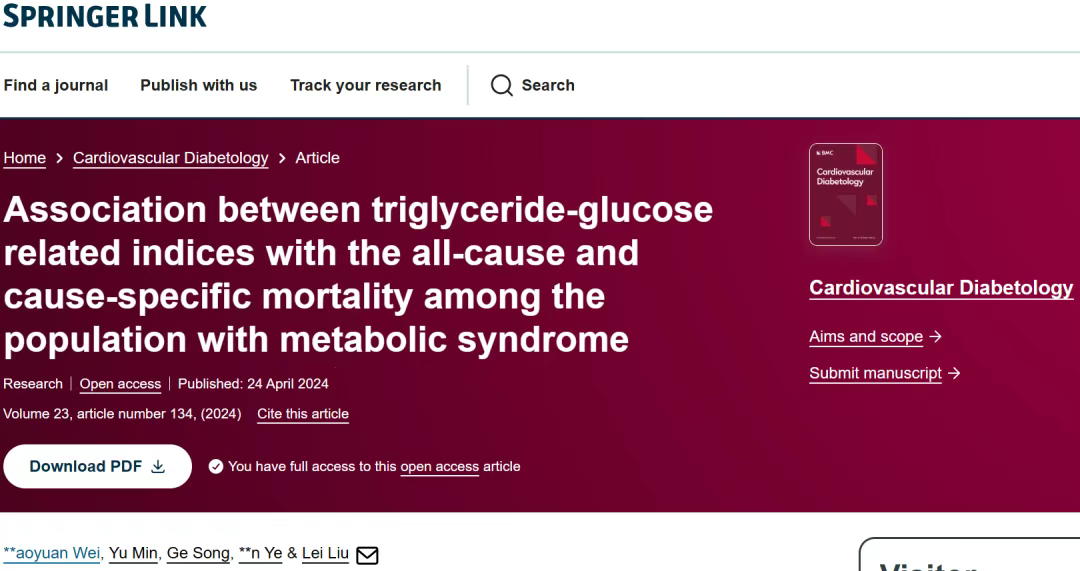View author Ge Song's details
Viewport: 1080px width, 571px height.
click(198, 554)
